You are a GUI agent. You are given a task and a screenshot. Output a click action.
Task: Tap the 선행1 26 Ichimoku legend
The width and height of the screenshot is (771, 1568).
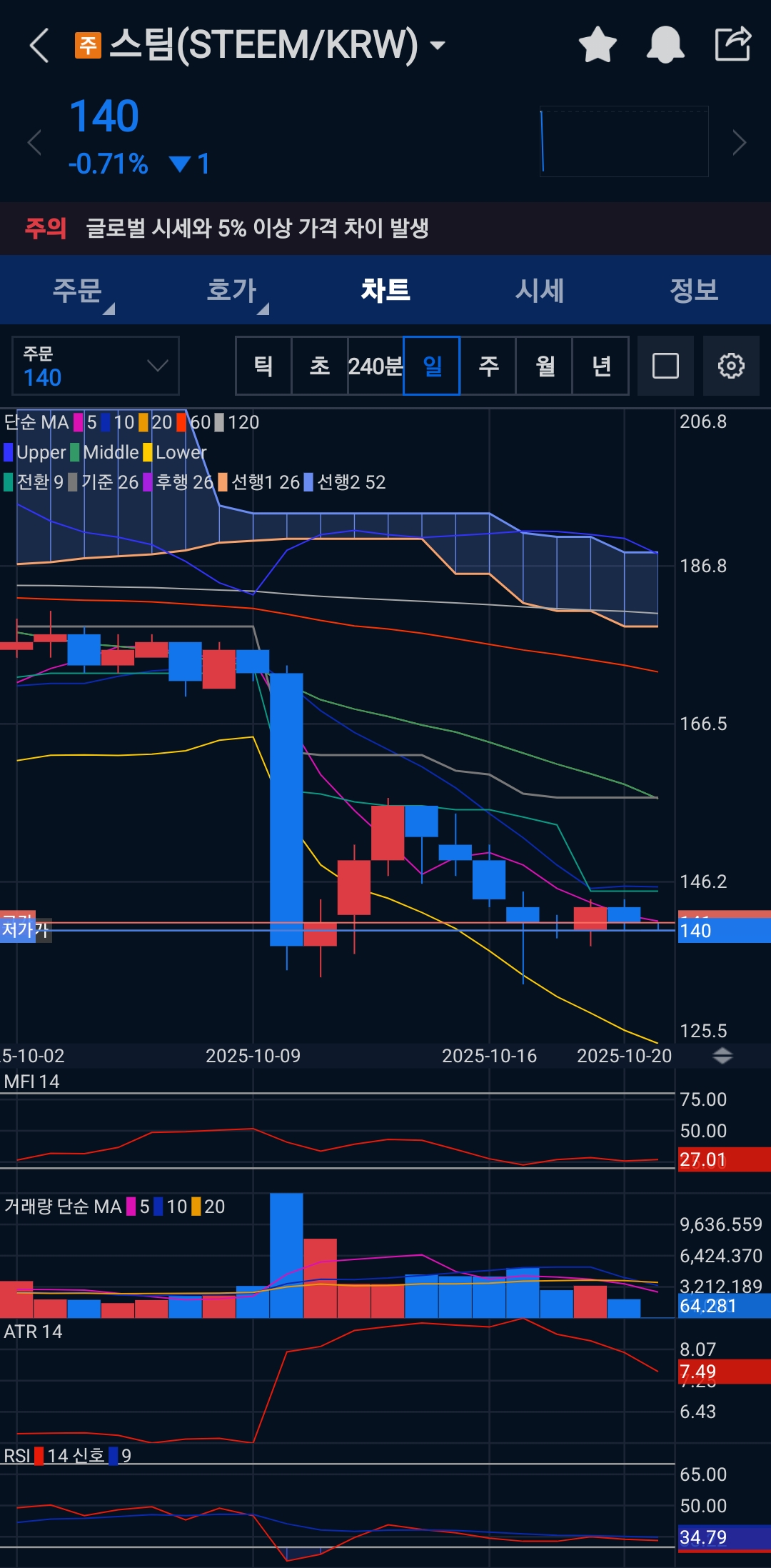(x=259, y=482)
